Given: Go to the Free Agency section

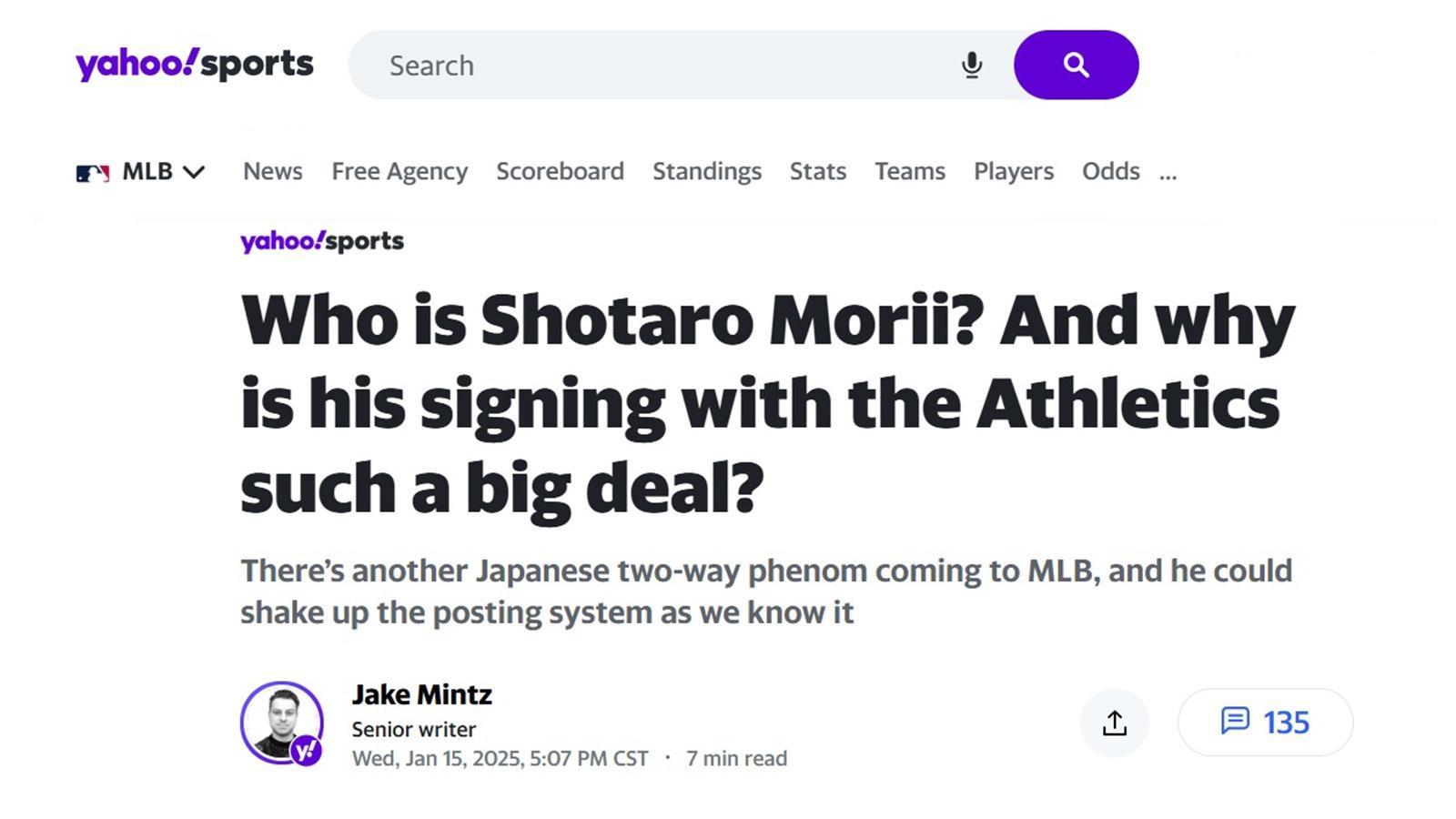Looking at the screenshot, I should (399, 171).
